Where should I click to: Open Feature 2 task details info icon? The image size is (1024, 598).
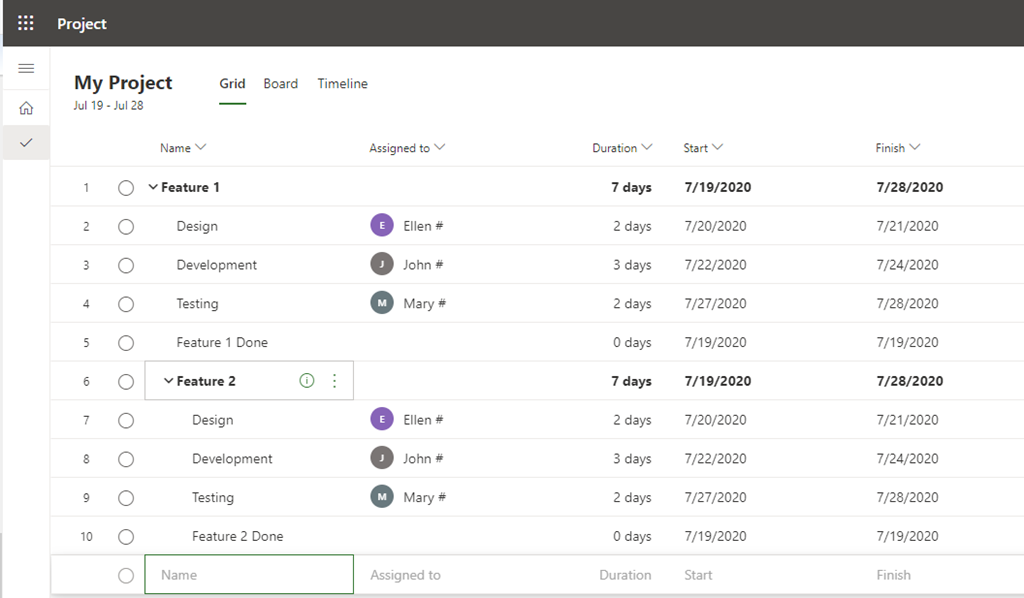[x=307, y=381]
